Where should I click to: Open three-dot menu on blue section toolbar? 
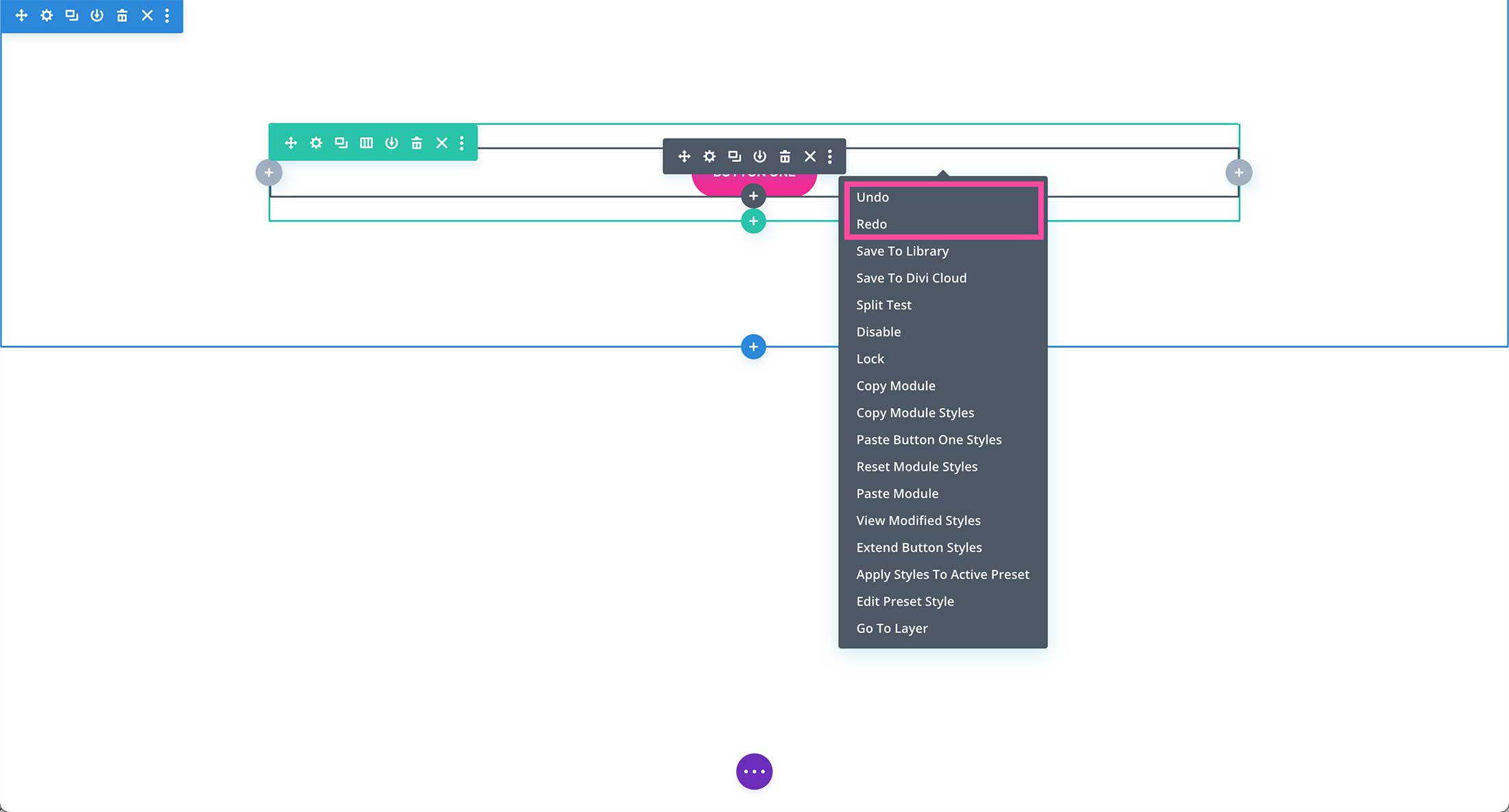pyautogui.click(x=167, y=15)
